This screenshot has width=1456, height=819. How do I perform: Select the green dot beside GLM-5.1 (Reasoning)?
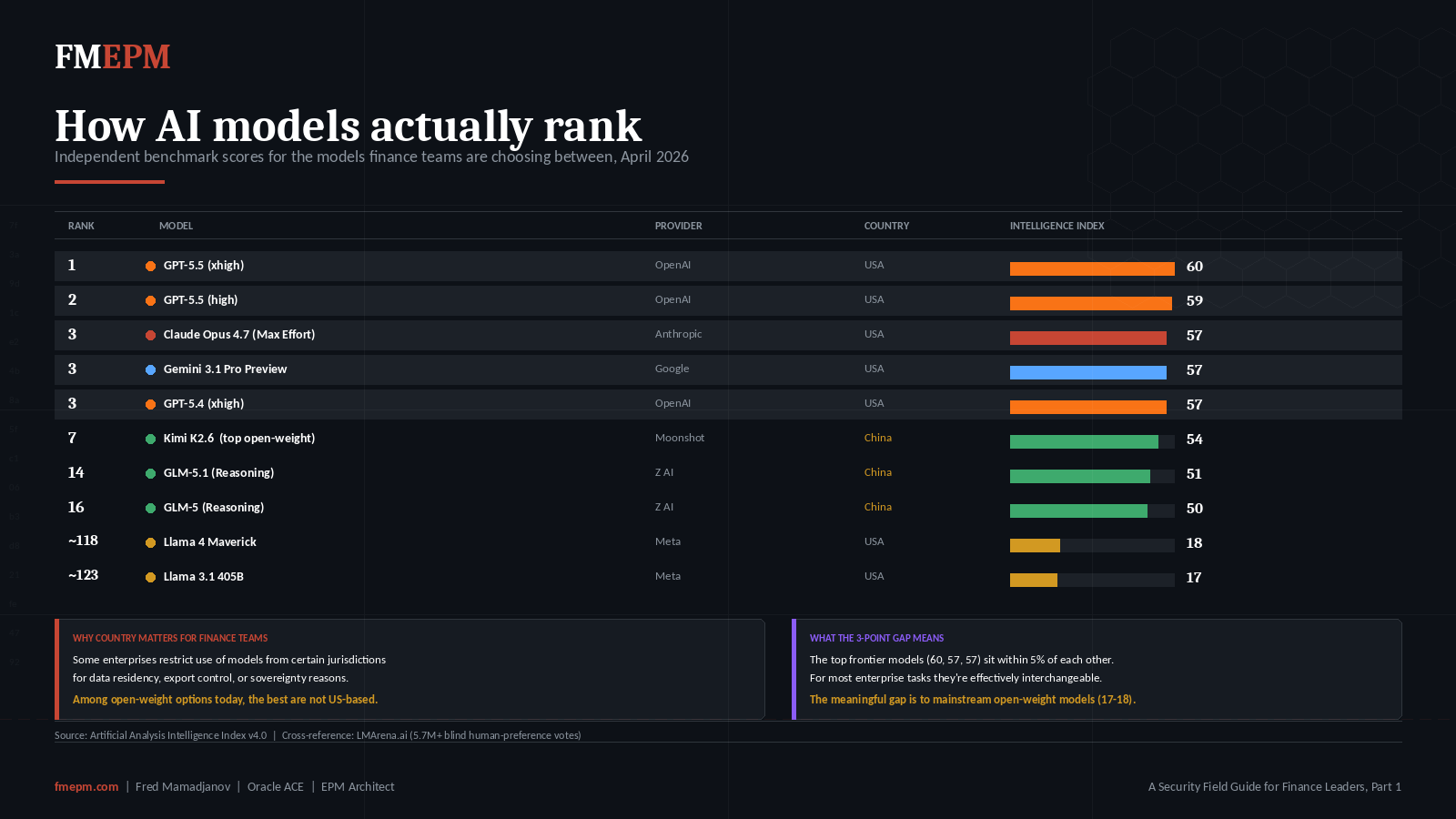[150, 472]
